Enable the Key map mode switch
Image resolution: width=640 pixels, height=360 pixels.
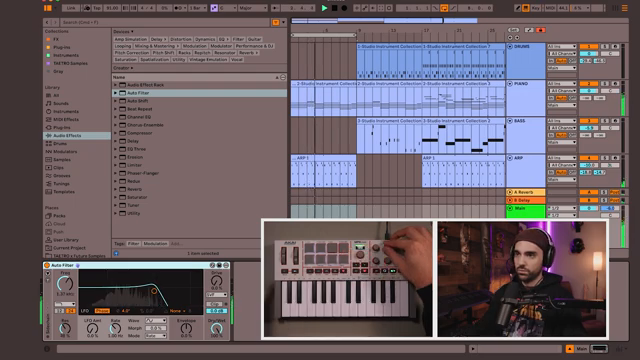pyautogui.click(x=536, y=8)
